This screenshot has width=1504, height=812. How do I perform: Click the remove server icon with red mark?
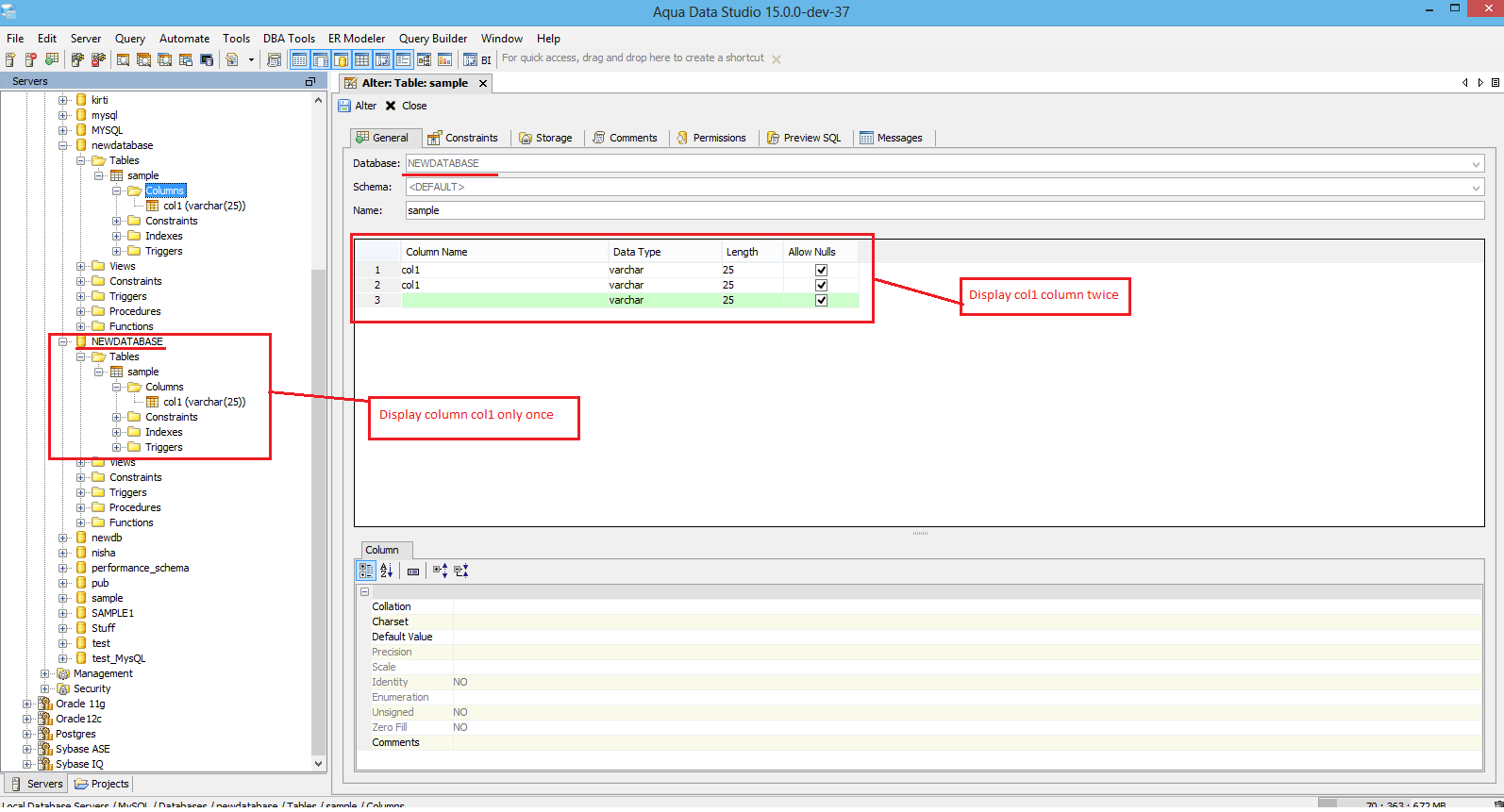(30, 59)
